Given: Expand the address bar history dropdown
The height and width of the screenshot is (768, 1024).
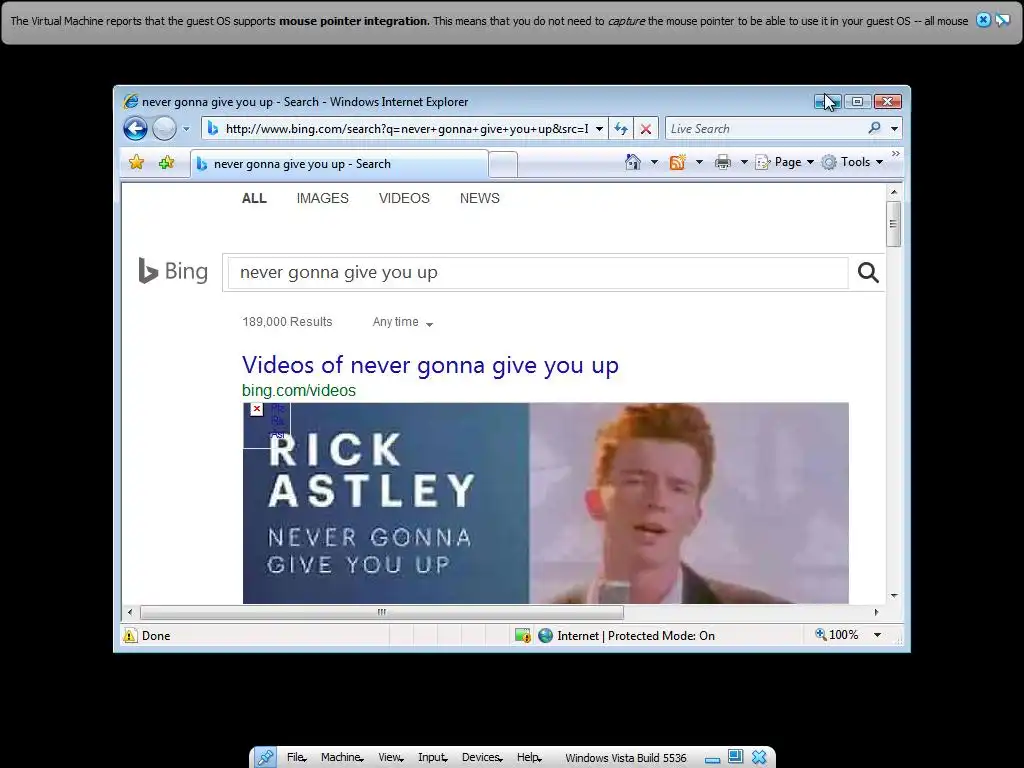Looking at the screenshot, I should pyautogui.click(x=599, y=129).
